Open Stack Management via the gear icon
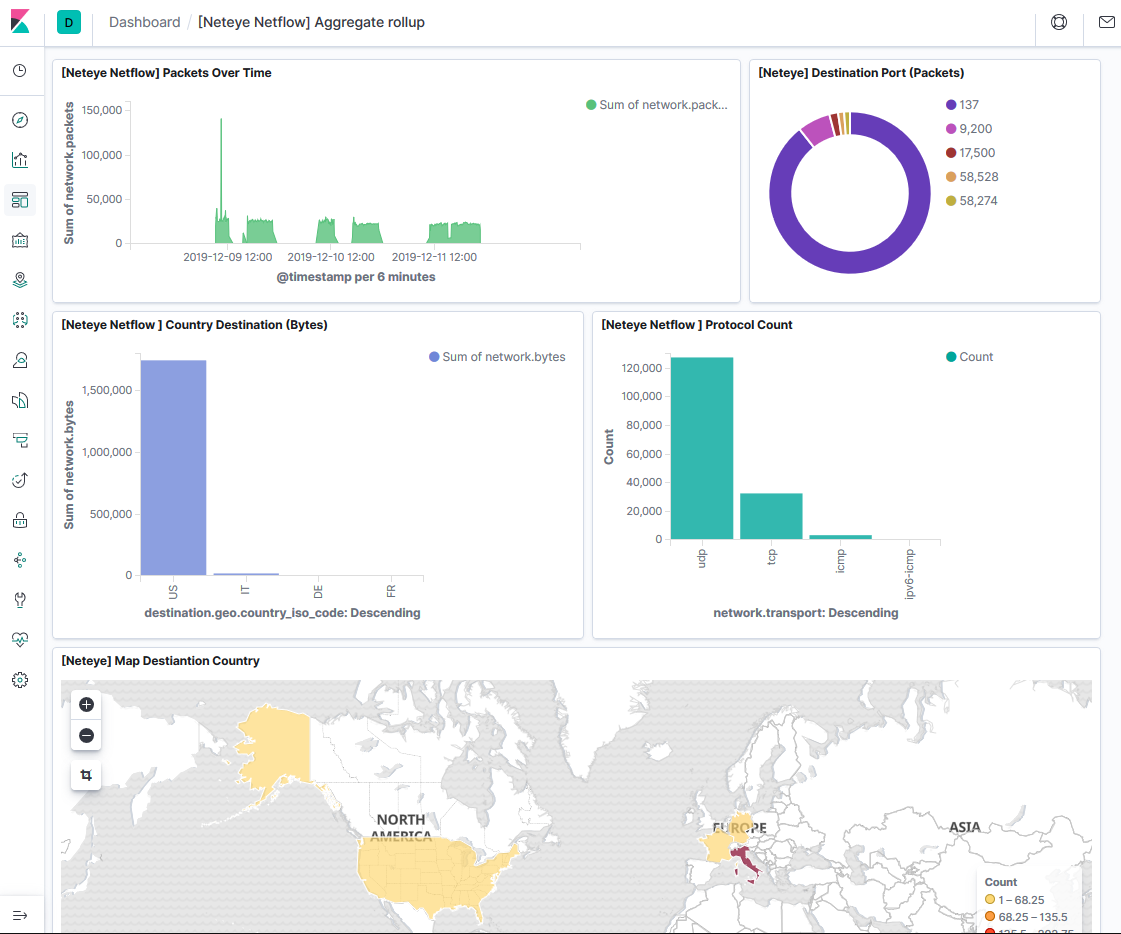1121x934 pixels. click(x=20, y=680)
